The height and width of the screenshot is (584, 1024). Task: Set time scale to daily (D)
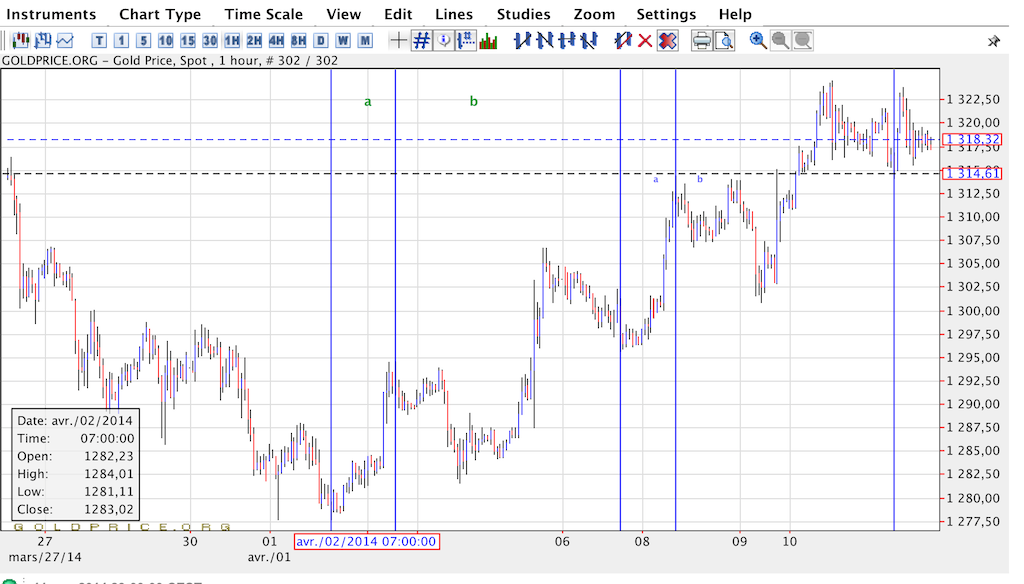321,41
